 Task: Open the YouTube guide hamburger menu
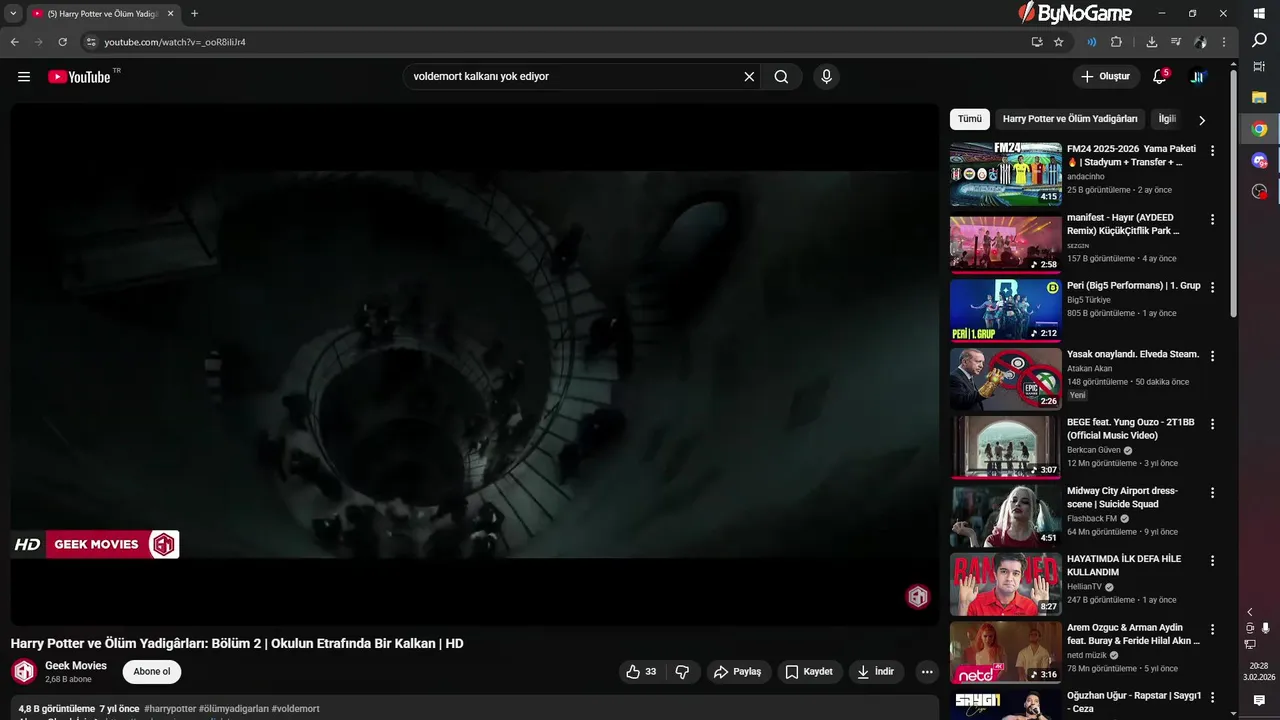pos(24,77)
